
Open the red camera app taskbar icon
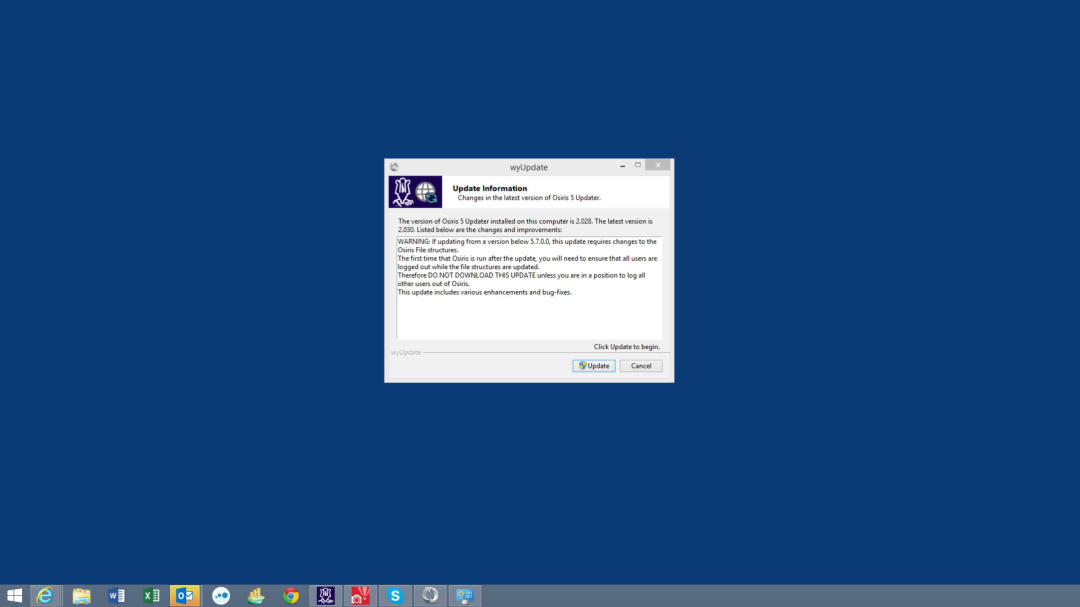coord(359,596)
